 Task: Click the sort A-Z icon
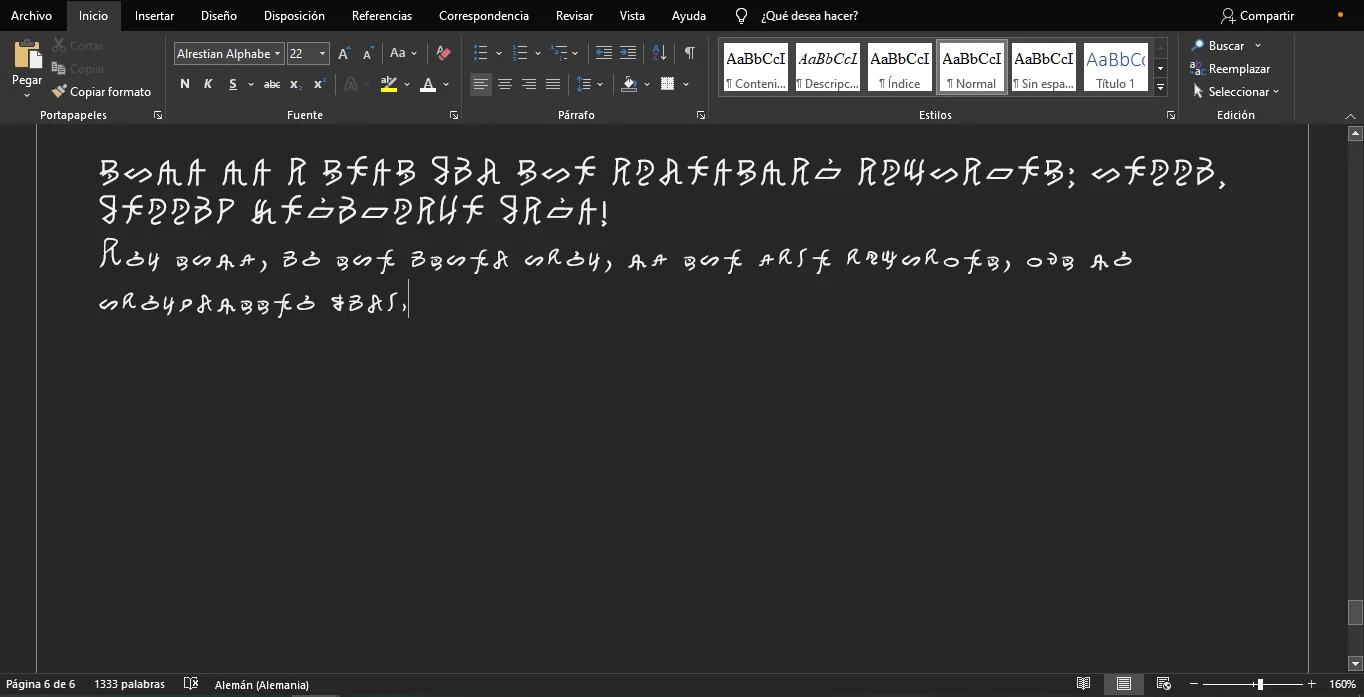tap(659, 54)
